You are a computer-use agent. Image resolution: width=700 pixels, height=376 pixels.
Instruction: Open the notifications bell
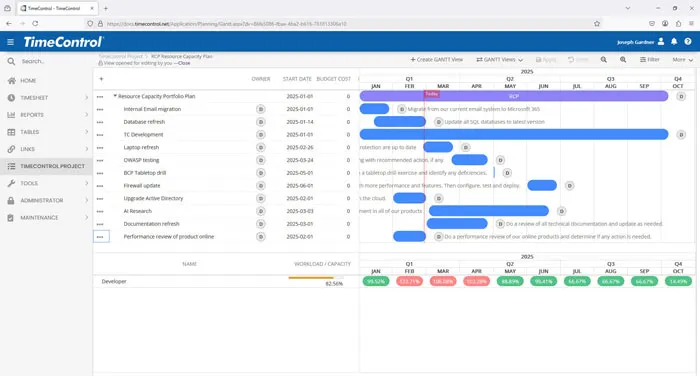point(674,42)
